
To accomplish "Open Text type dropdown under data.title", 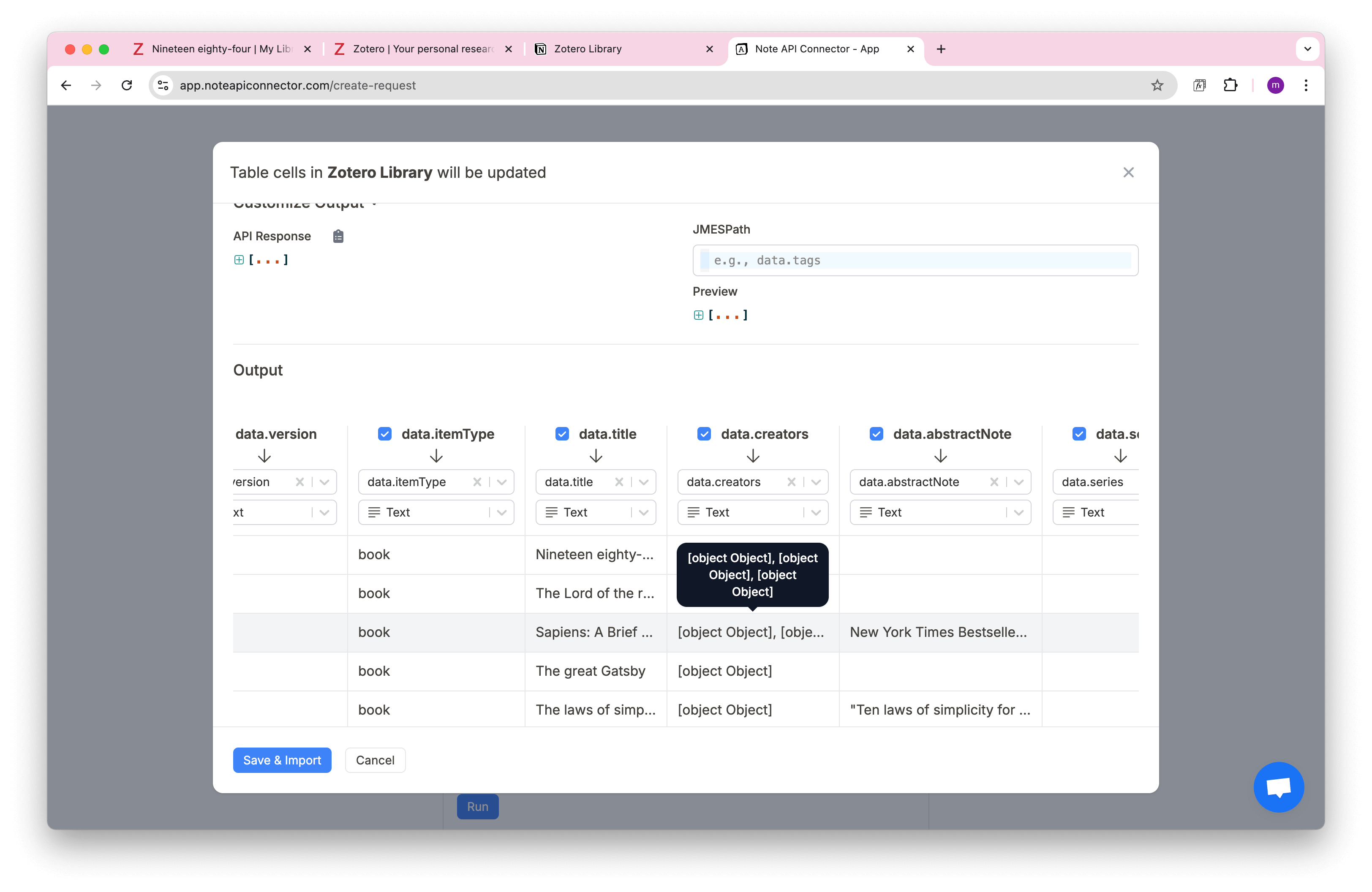I will coord(596,512).
